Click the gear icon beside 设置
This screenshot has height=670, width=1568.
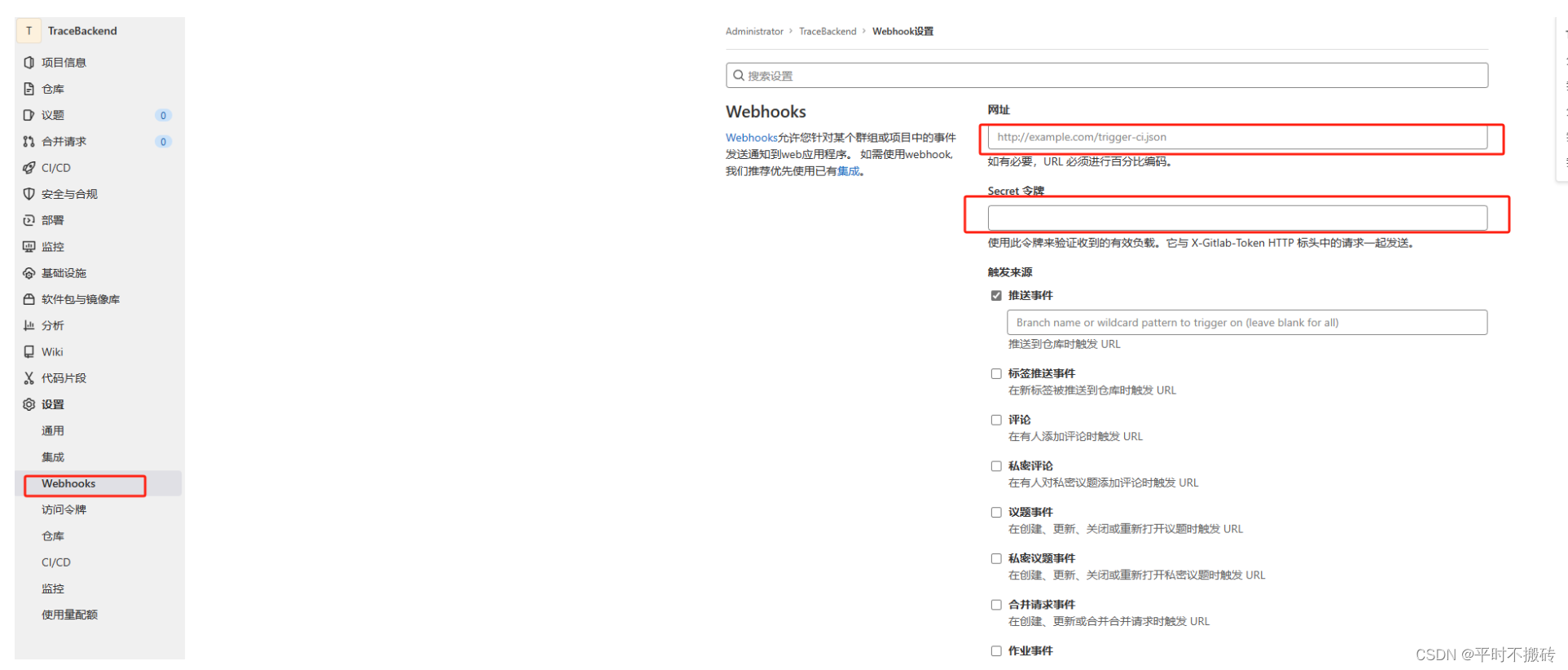[x=29, y=404]
